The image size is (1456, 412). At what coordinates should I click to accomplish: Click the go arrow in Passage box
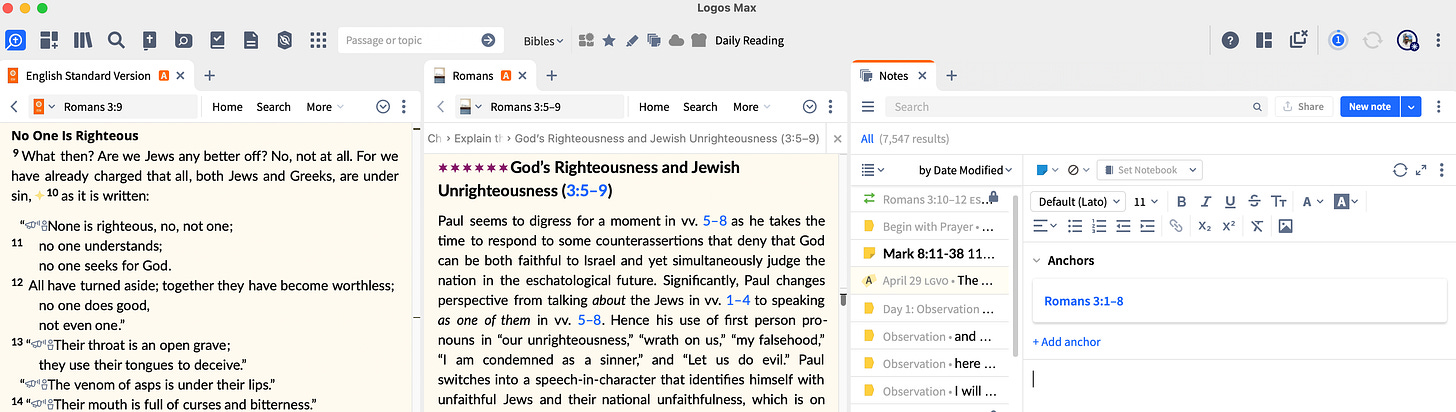pos(488,40)
